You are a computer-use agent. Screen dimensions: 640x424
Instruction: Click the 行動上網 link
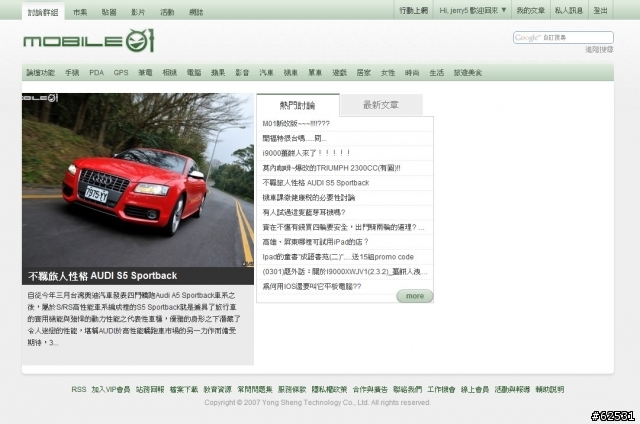coord(413,10)
